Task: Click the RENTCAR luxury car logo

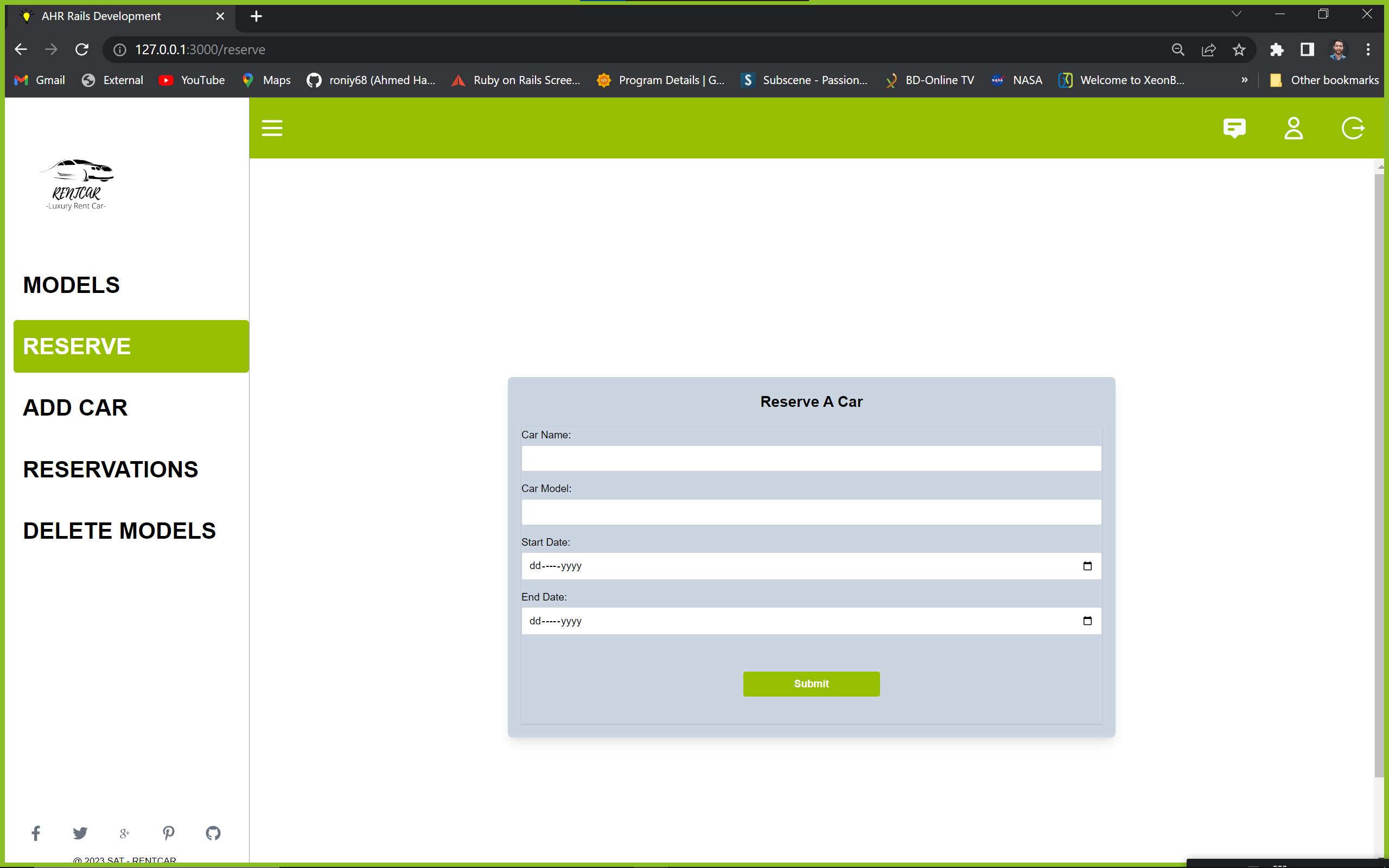Action: (78, 184)
